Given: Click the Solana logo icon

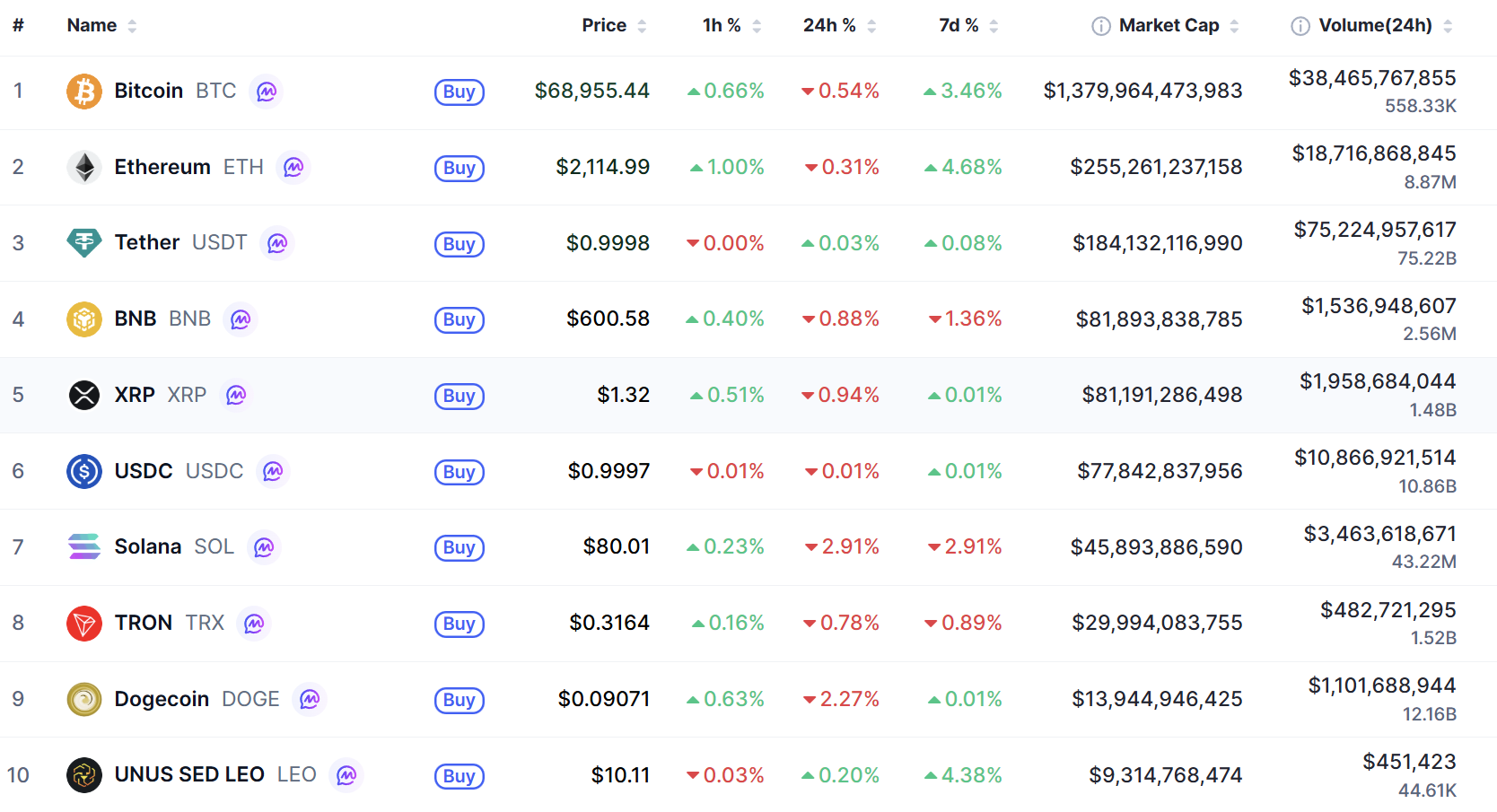Looking at the screenshot, I should [84, 546].
